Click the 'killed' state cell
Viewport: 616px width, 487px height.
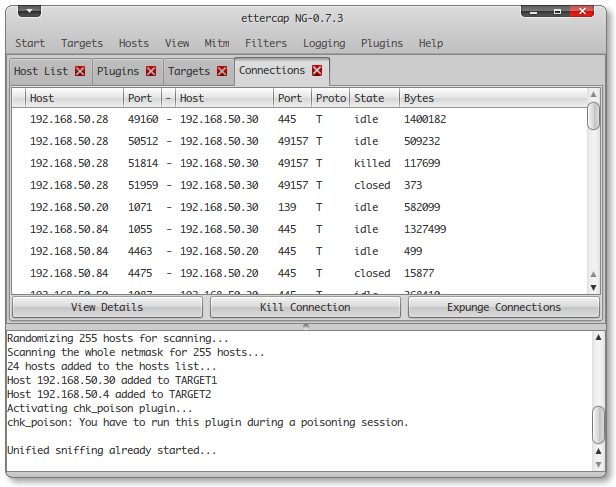pyautogui.click(x=372, y=163)
